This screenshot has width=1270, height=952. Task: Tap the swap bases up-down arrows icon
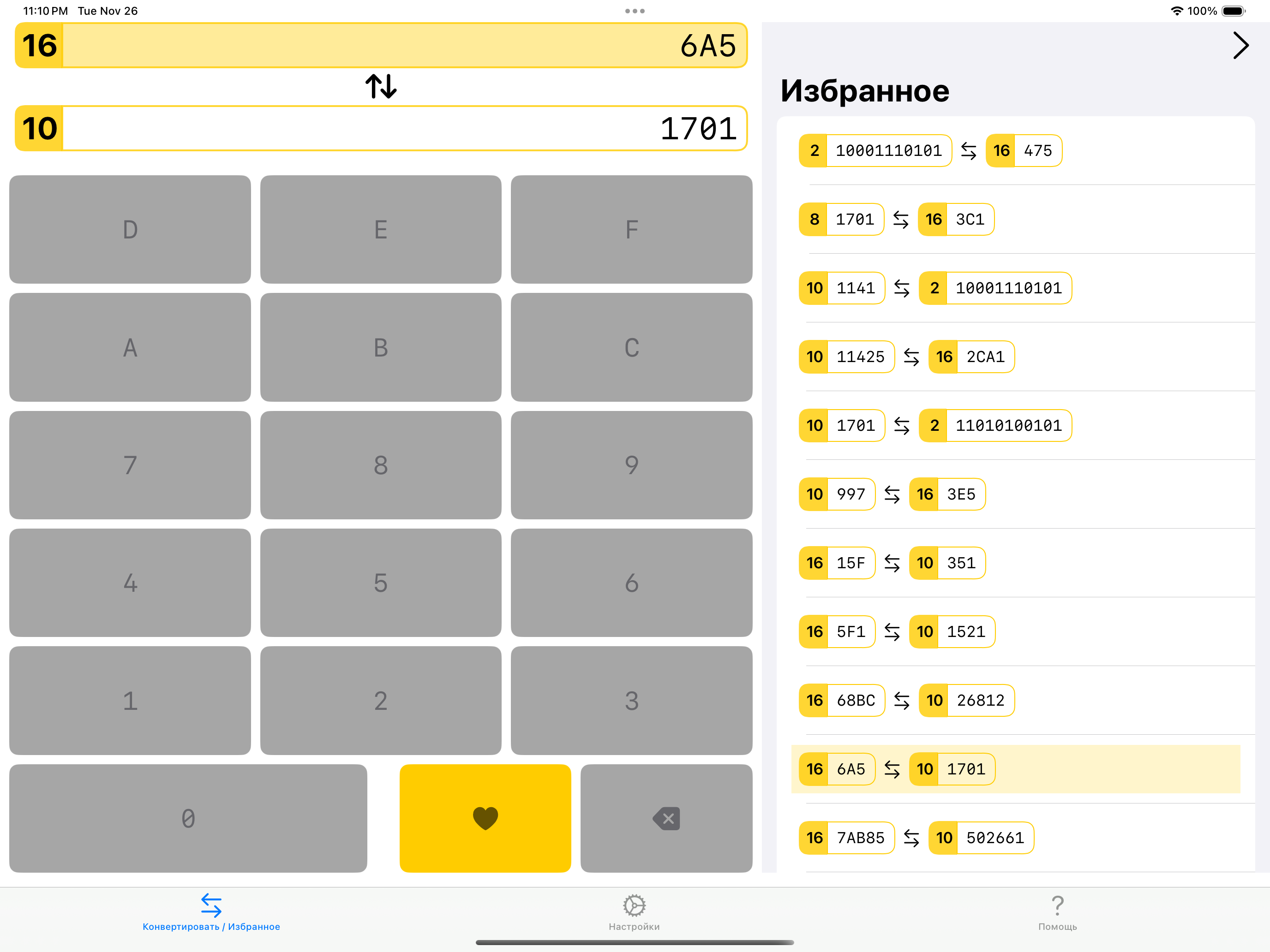point(381,86)
